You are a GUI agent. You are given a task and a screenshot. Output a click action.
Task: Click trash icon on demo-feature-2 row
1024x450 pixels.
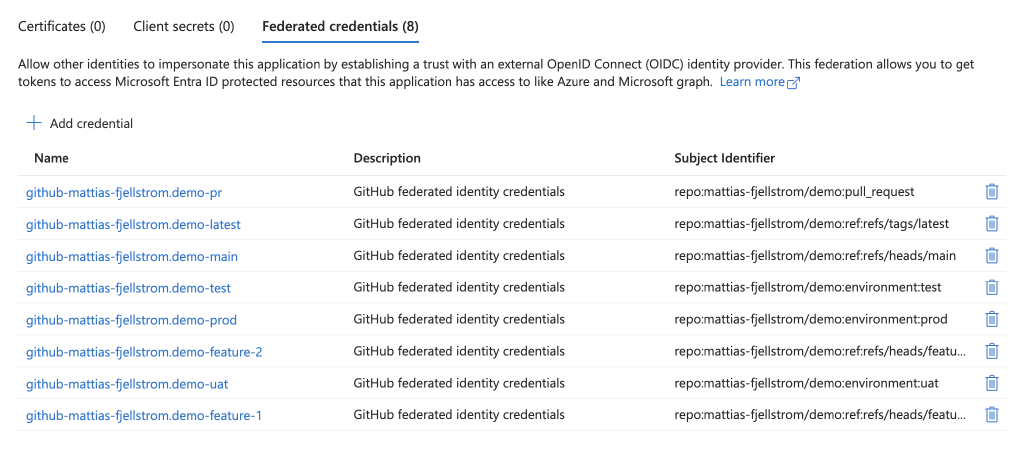click(x=991, y=351)
